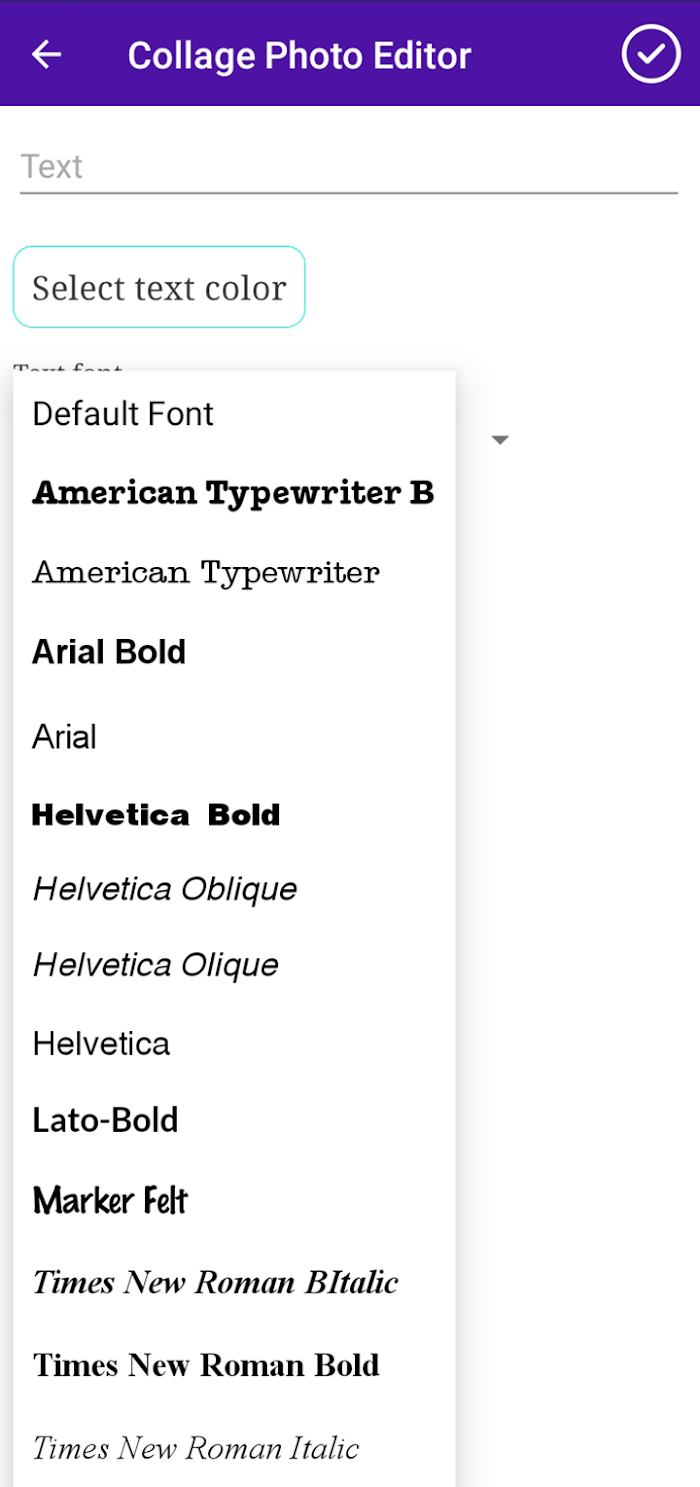
Task: Pick Helvetica Bold from the font list
Action: 234,815
